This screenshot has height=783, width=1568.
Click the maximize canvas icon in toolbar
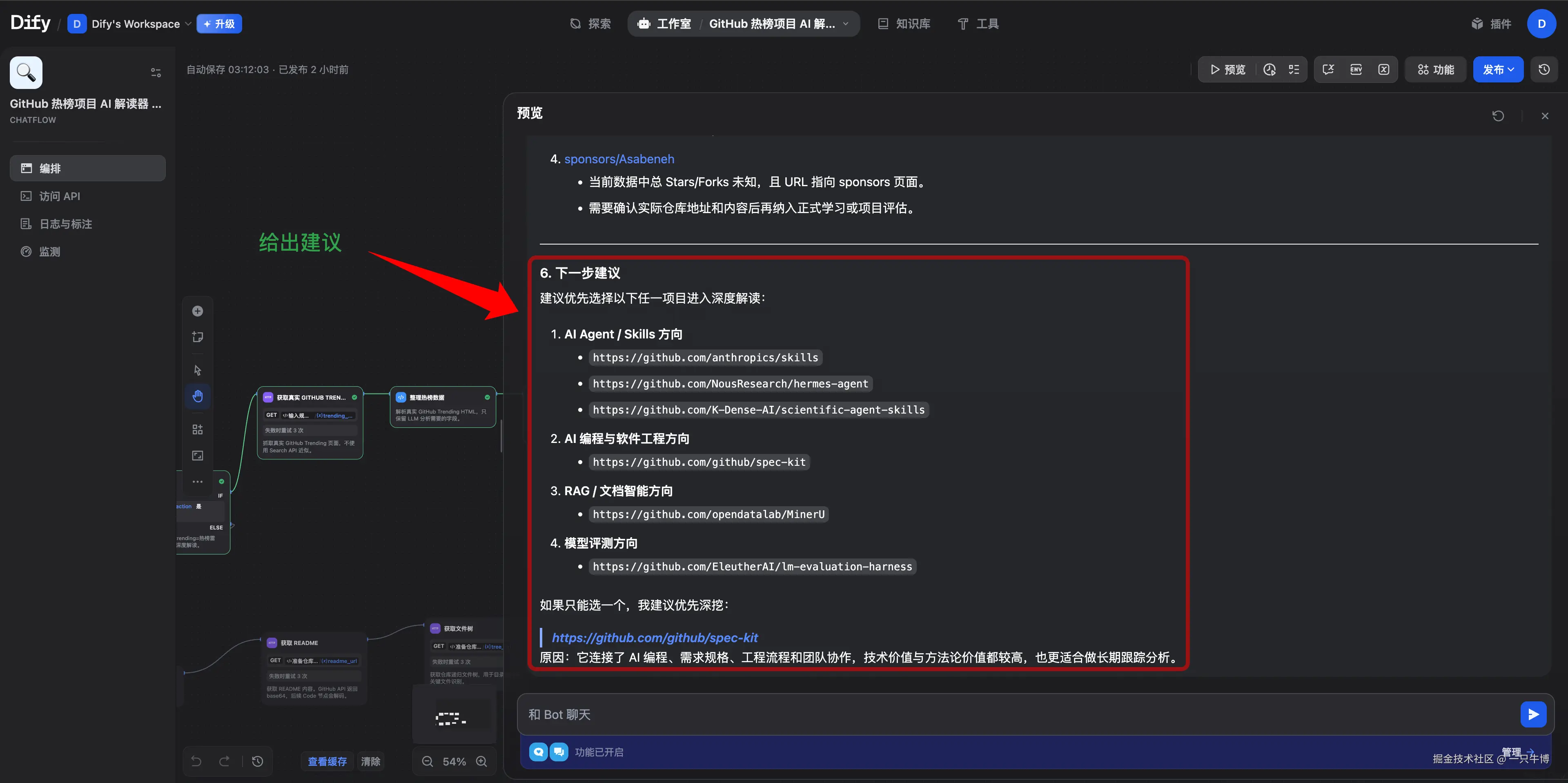pyautogui.click(x=197, y=456)
